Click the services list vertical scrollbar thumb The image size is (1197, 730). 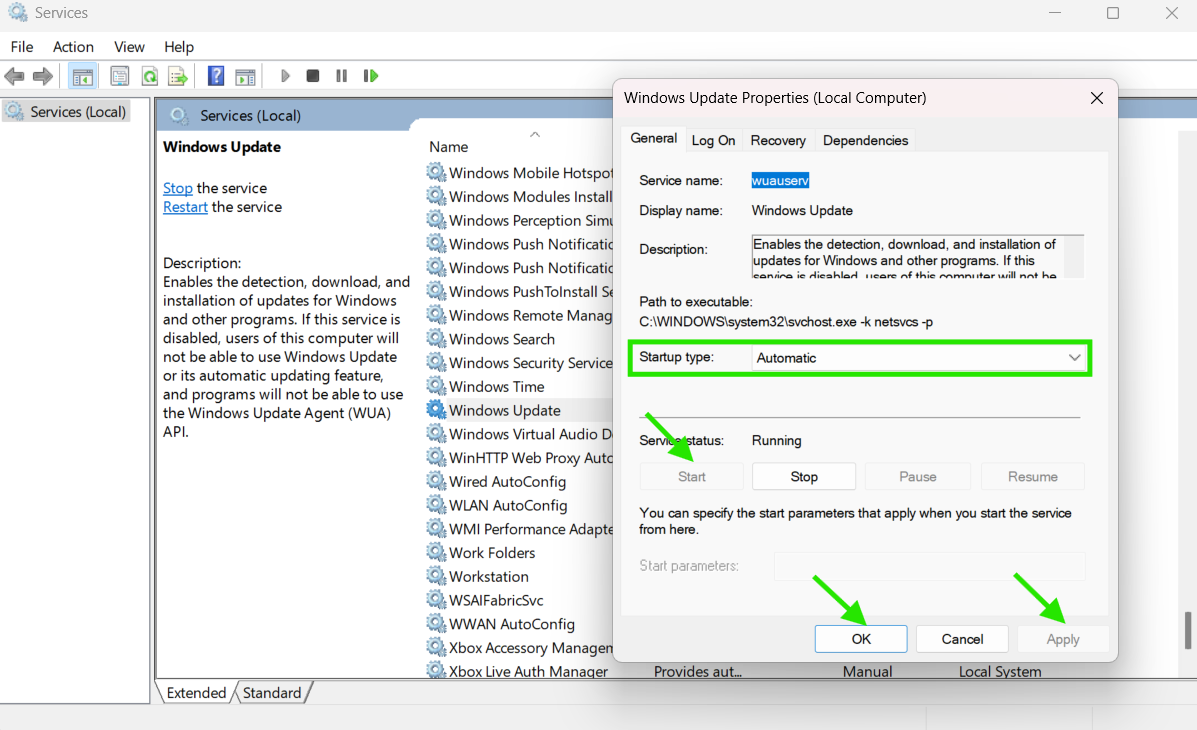(1188, 630)
